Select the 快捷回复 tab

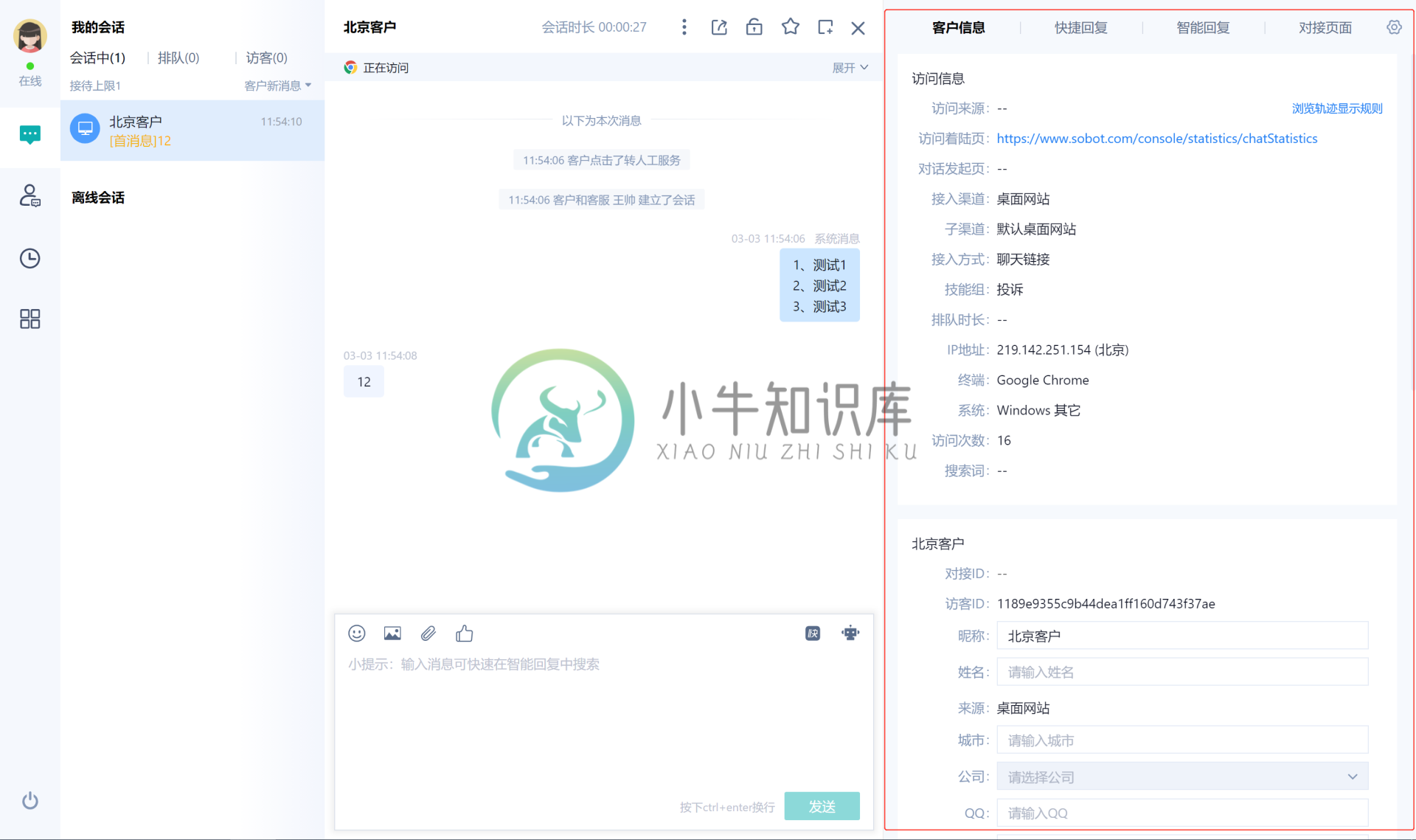[x=1080, y=28]
